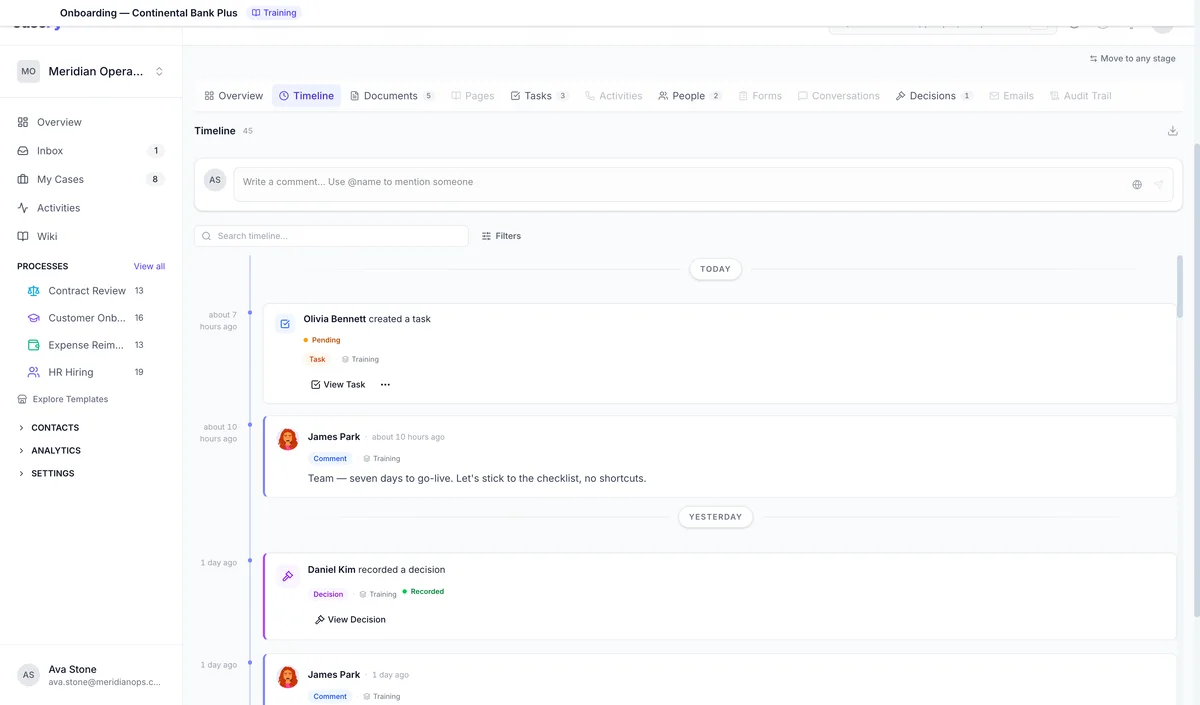Open the People tab

tap(690, 96)
